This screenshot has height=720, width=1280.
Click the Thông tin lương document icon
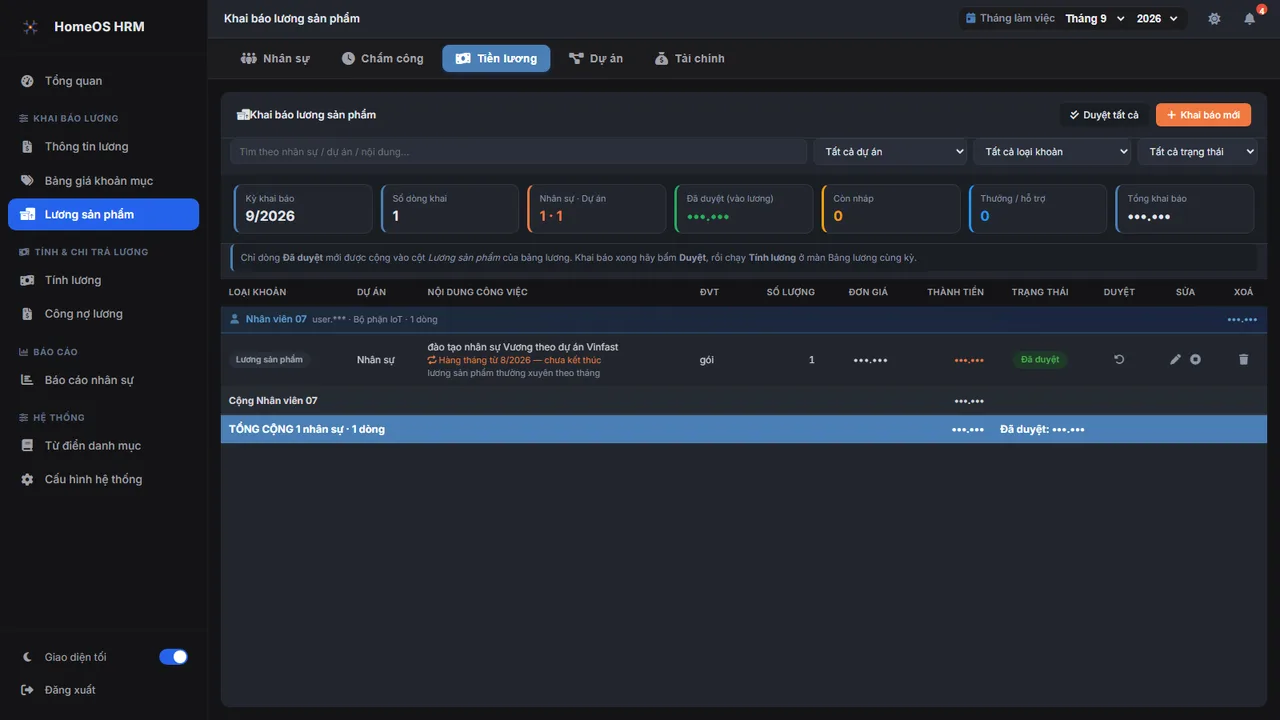click(x=27, y=147)
